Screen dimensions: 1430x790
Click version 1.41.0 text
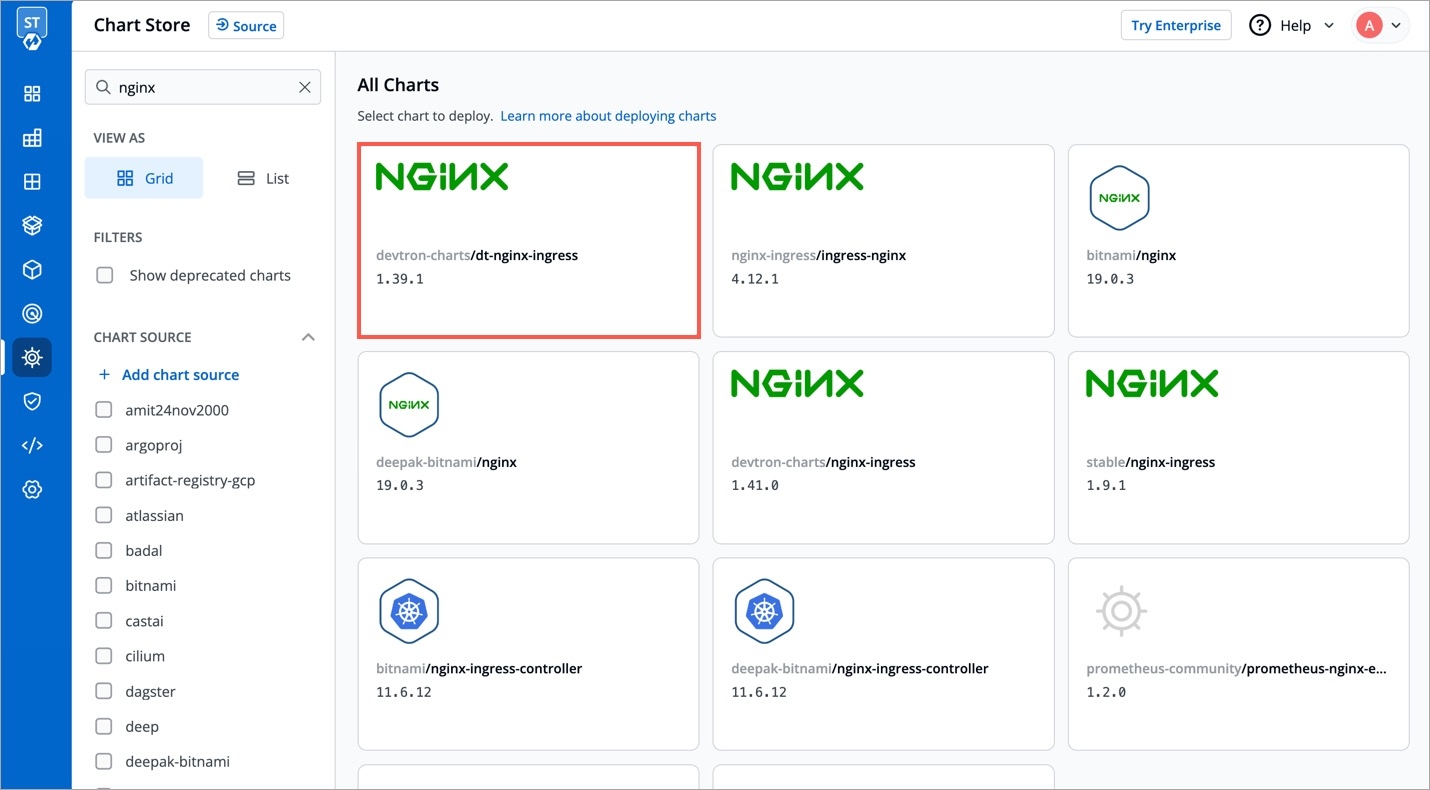coord(755,486)
